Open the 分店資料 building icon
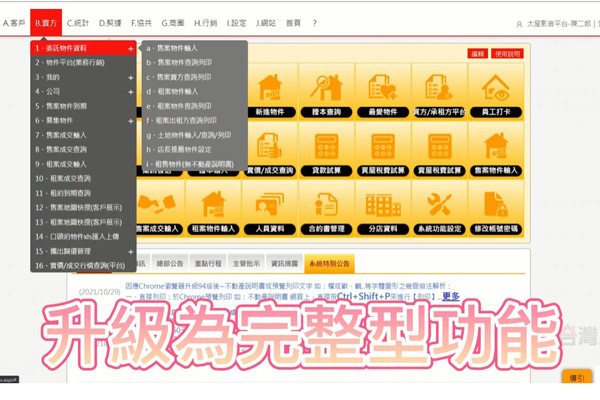600x400 pixels. [x=383, y=205]
